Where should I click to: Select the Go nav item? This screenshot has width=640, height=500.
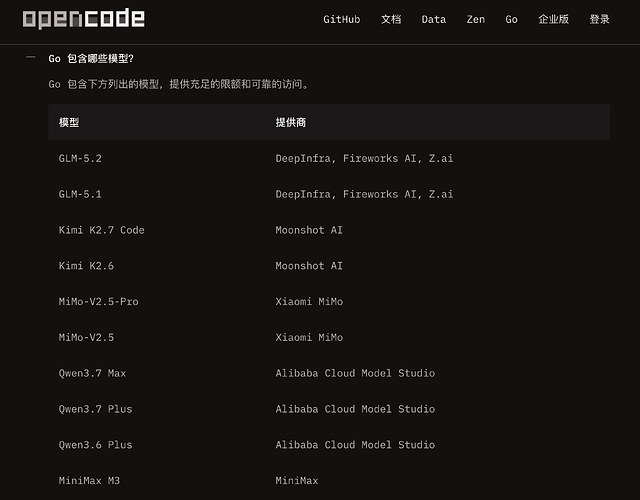tap(511, 19)
